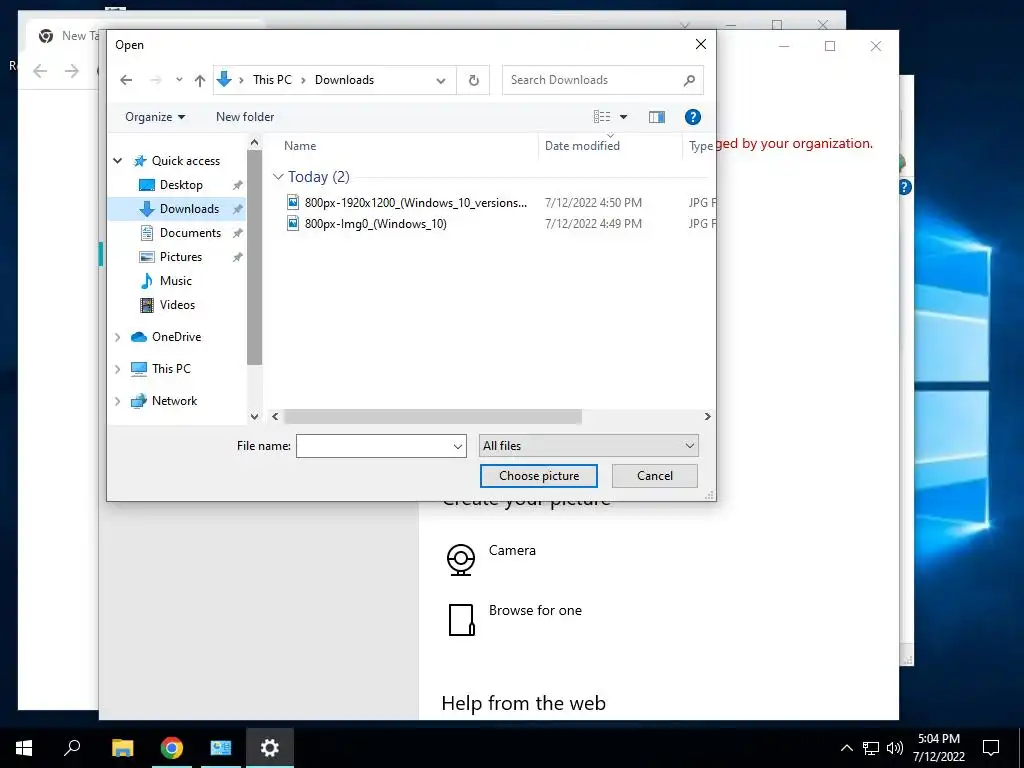Show hidden tray icons chevron
Image resolution: width=1024 pixels, height=768 pixels.
click(x=846, y=748)
